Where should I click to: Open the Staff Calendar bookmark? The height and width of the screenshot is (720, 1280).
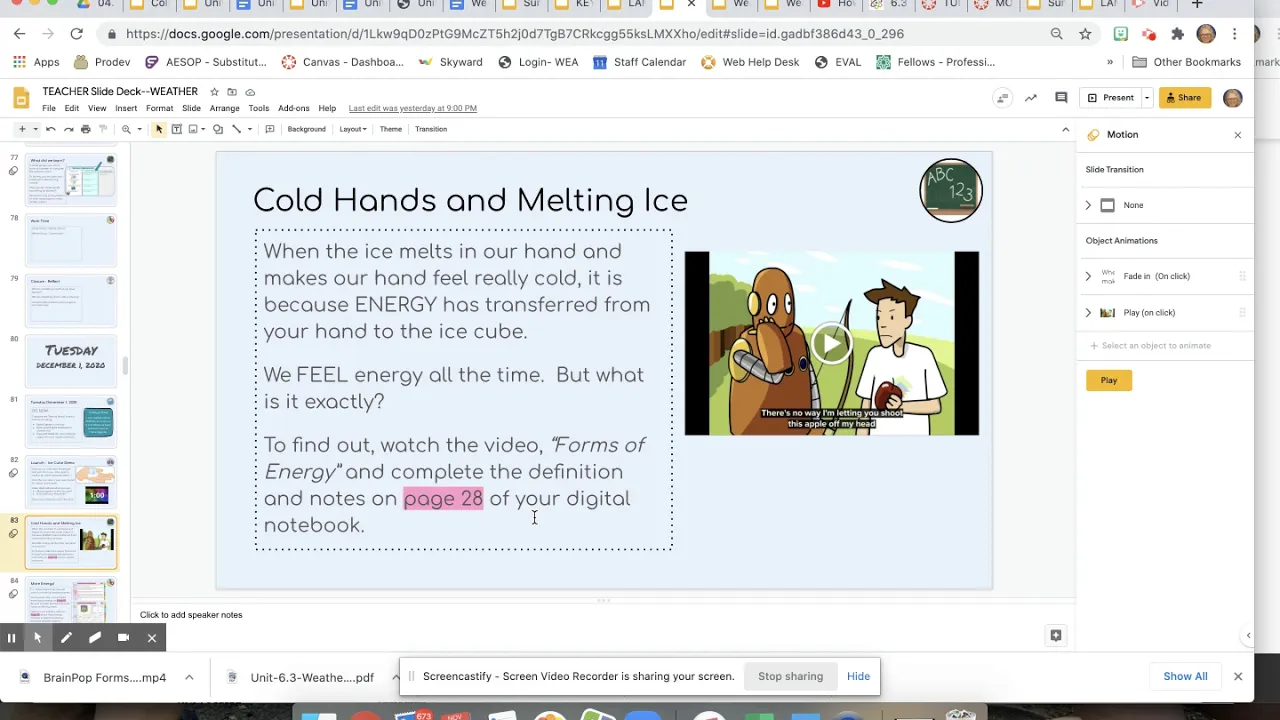click(640, 62)
